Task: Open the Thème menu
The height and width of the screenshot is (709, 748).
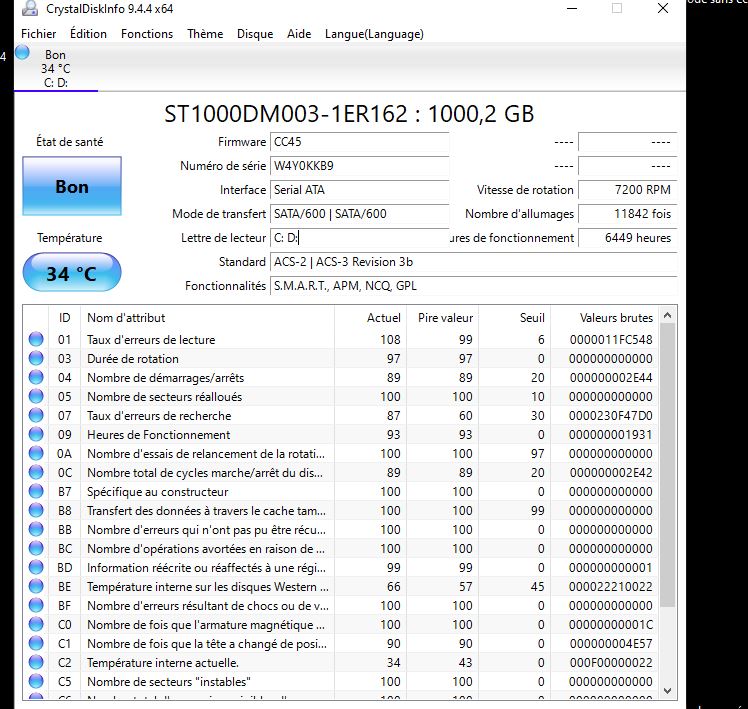Action: coord(205,34)
